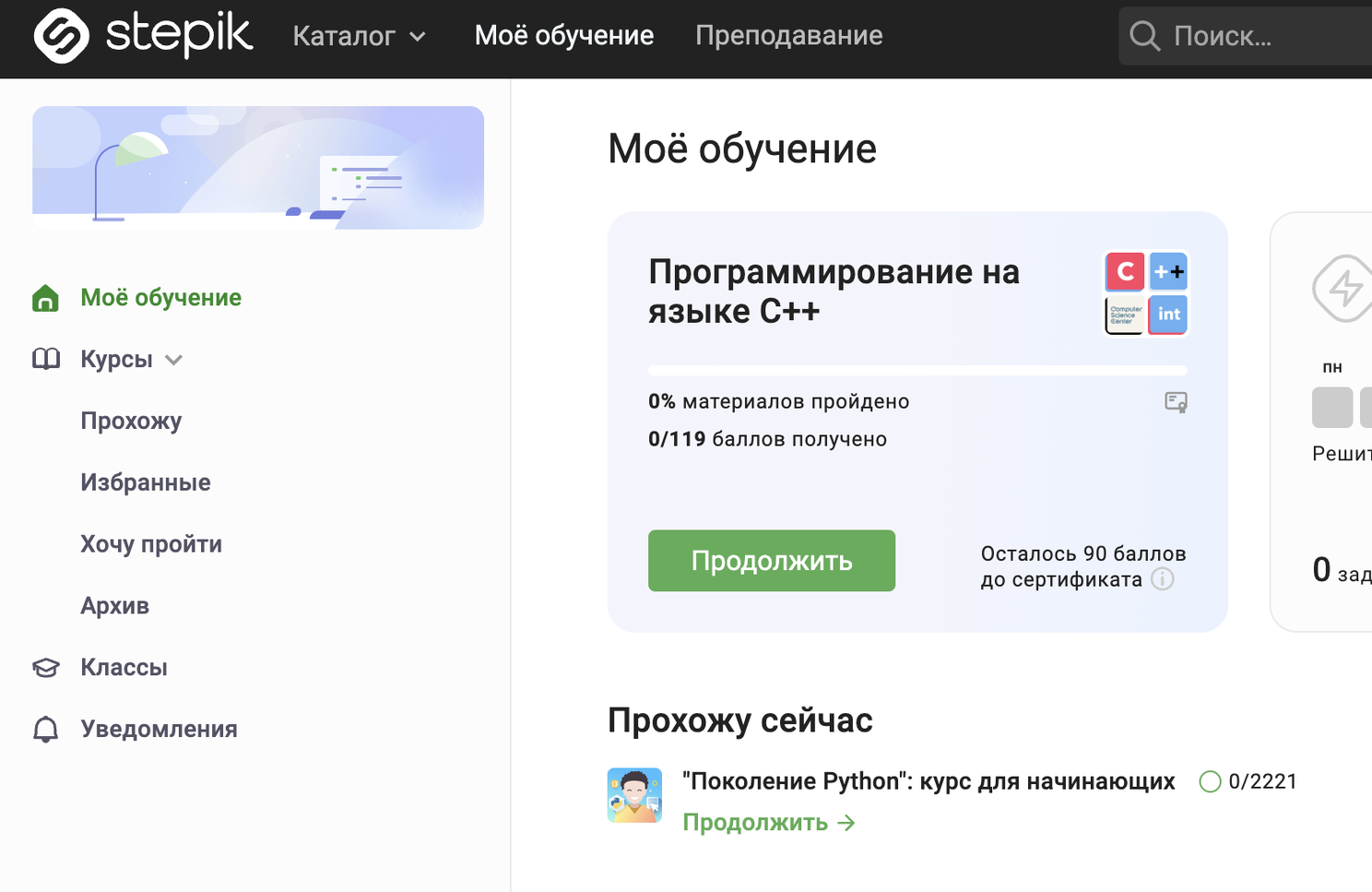Open Классы in the sidebar
This screenshot has height=892, width=1372.
[124, 667]
